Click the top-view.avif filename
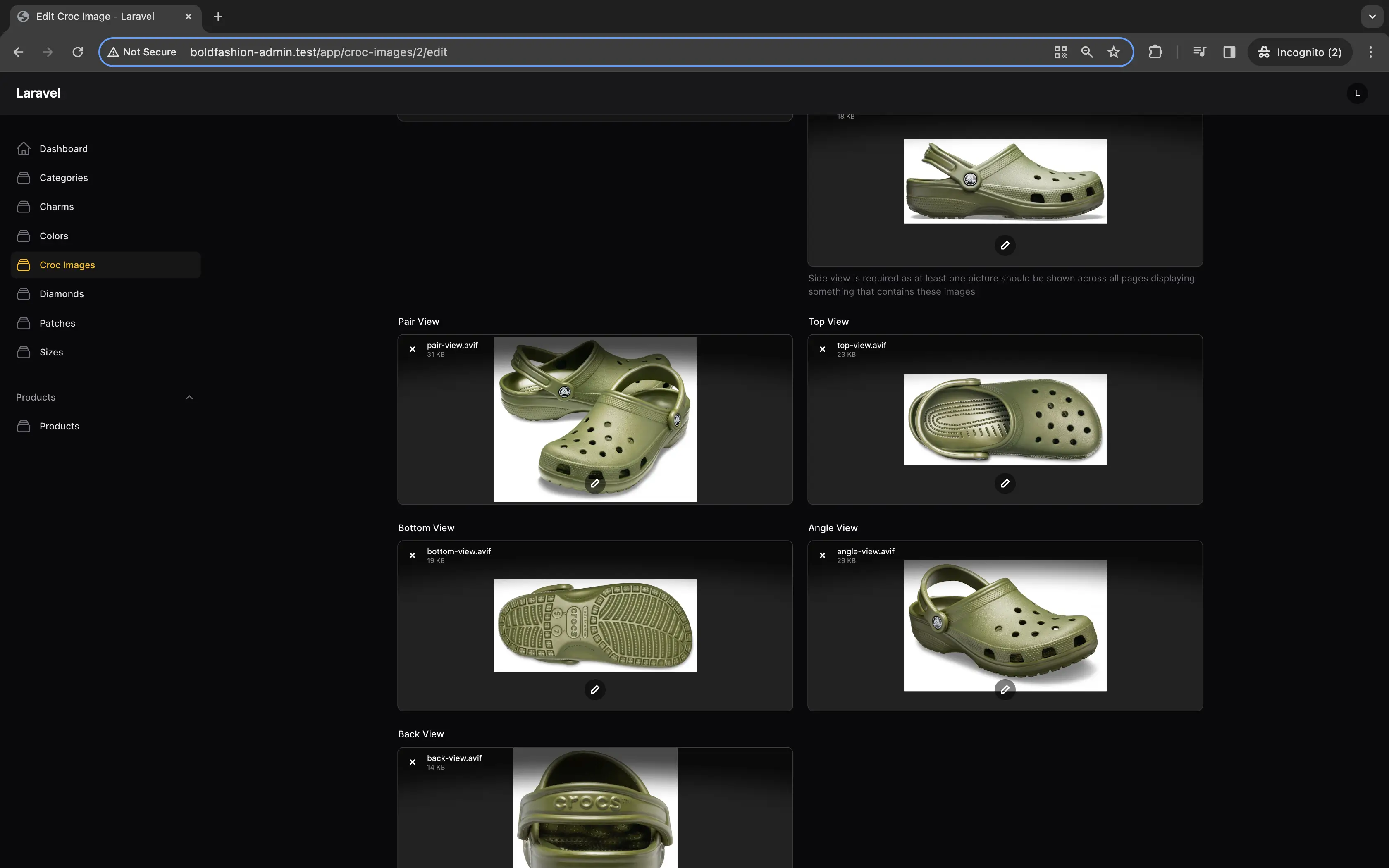This screenshot has width=1389, height=868. click(x=862, y=345)
